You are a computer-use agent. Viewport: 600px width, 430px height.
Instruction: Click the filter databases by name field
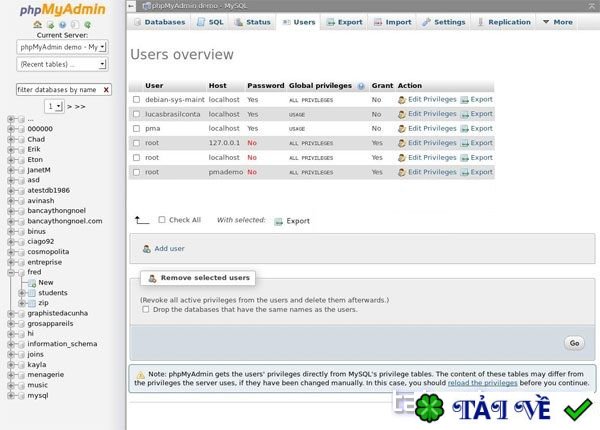coord(59,90)
